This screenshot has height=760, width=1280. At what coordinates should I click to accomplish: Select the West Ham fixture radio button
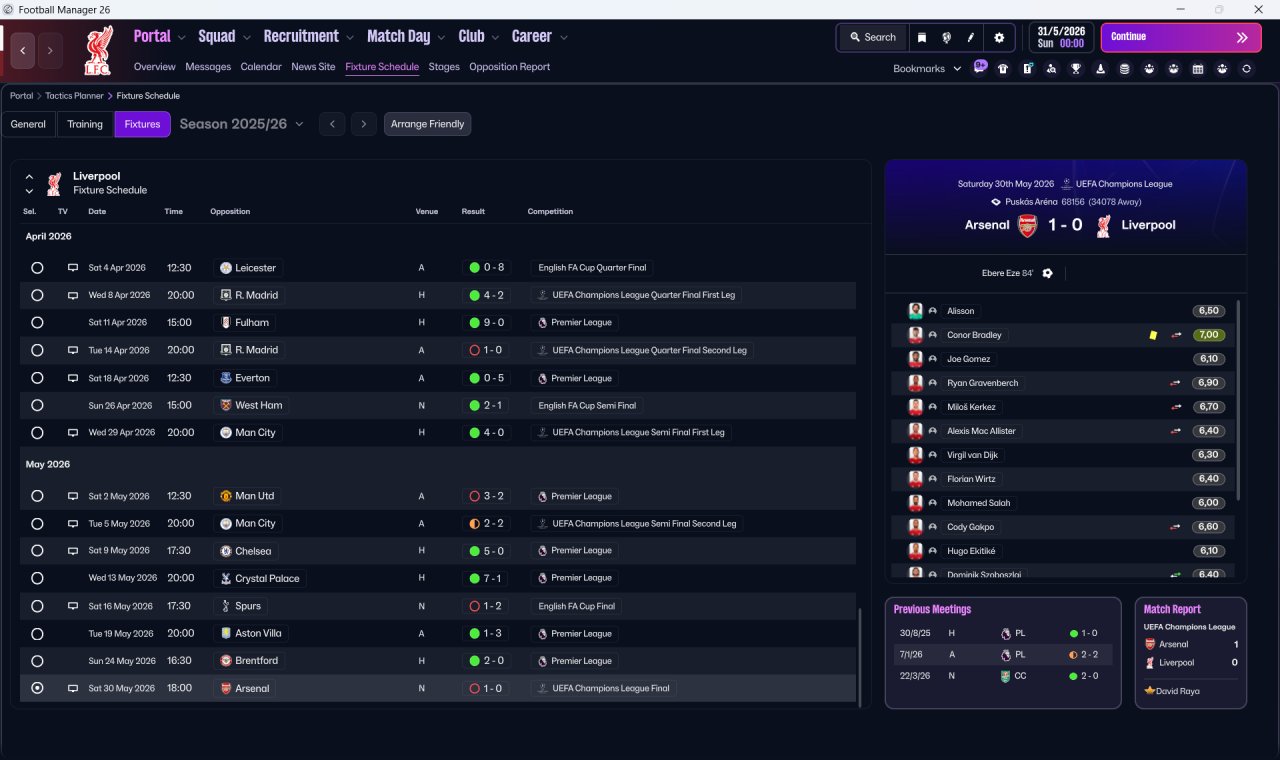37,405
